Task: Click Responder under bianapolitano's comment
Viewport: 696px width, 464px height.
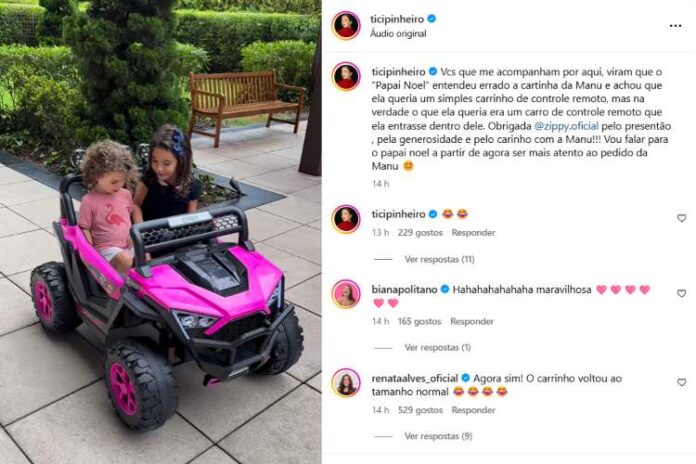Action: (472, 321)
